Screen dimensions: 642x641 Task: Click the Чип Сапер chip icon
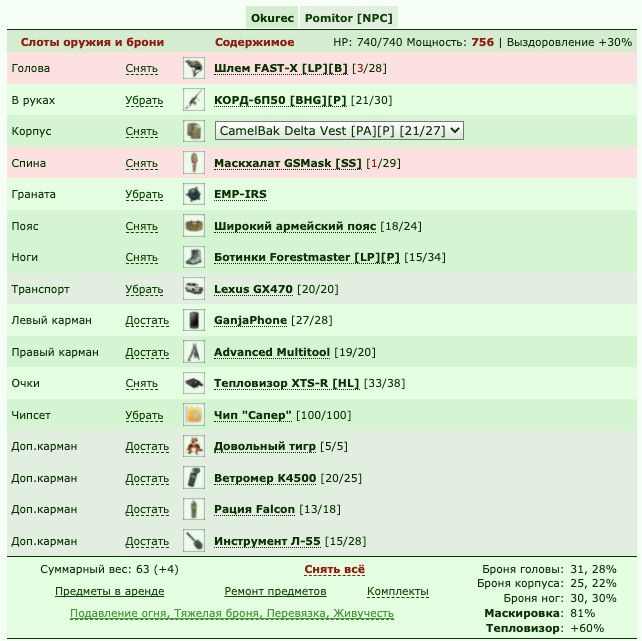(x=194, y=415)
